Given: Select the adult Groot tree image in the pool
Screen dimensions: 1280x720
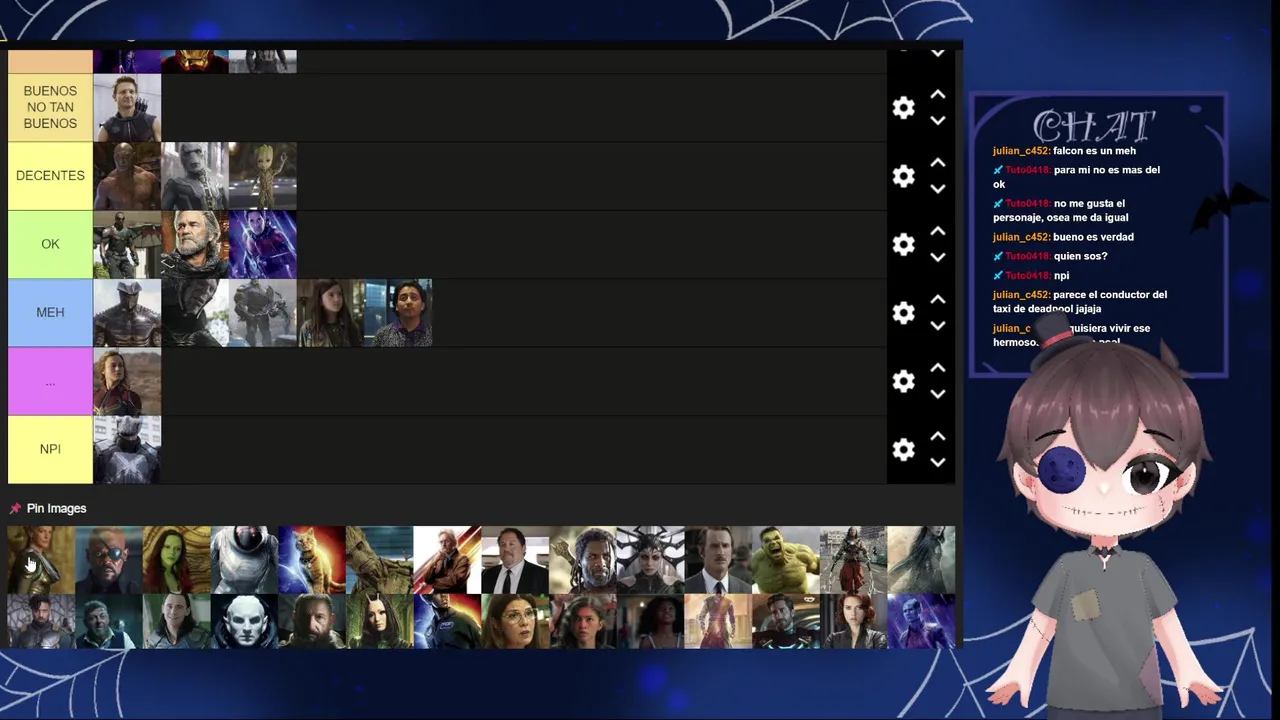Looking at the screenshot, I should pos(380,560).
